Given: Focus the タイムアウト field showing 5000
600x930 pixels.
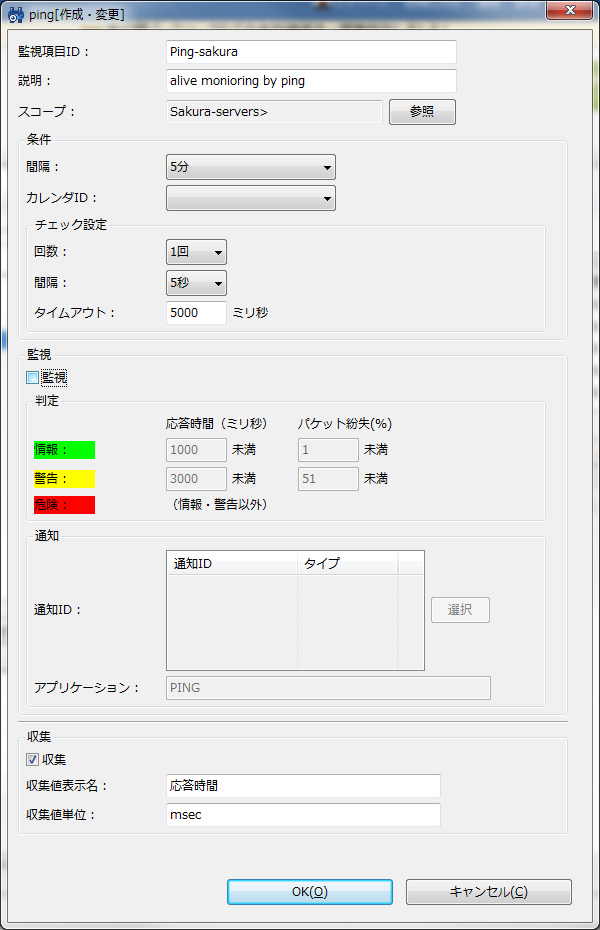Looking at the screenshot, I should click(x=196, y=312).
